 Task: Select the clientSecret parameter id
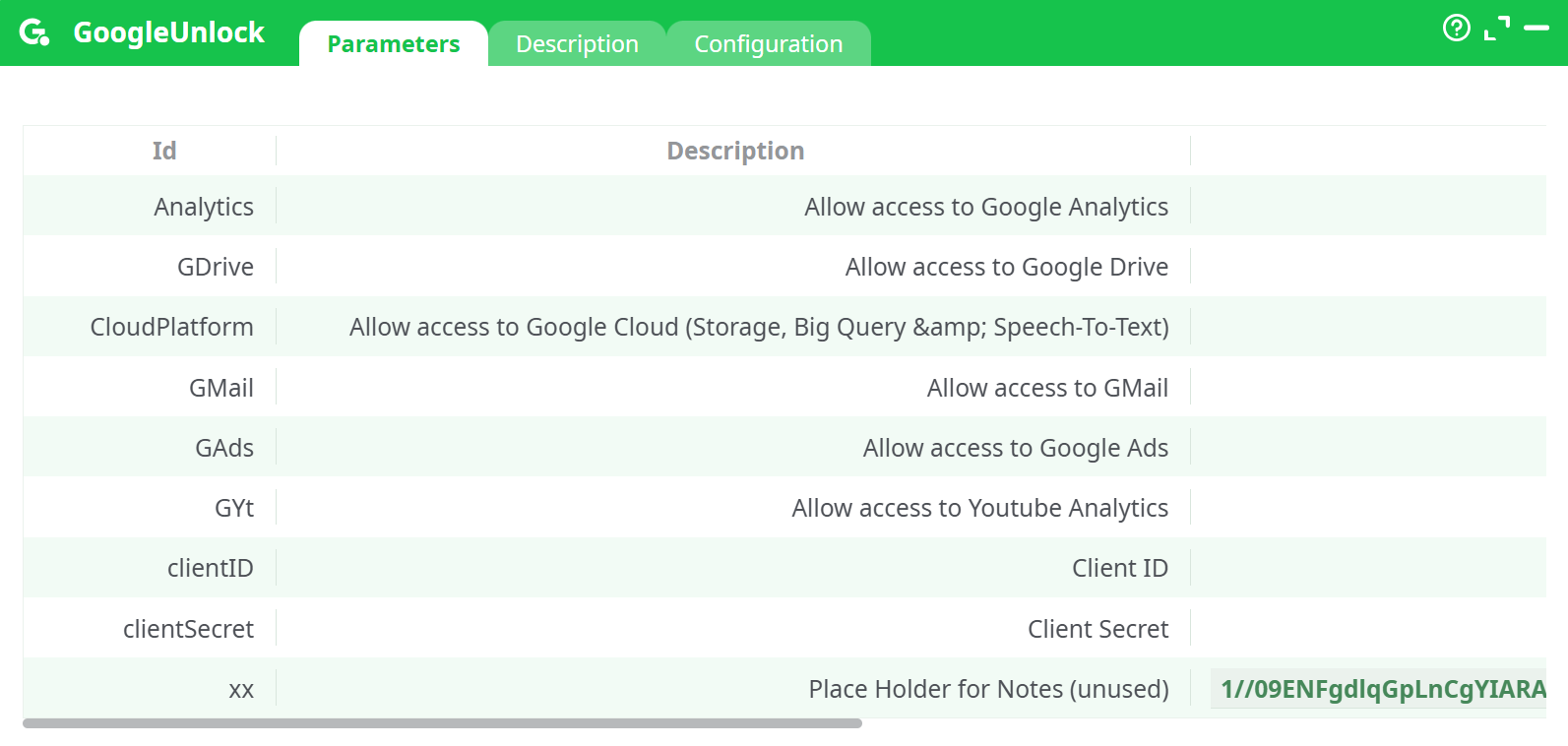(188, 629)
